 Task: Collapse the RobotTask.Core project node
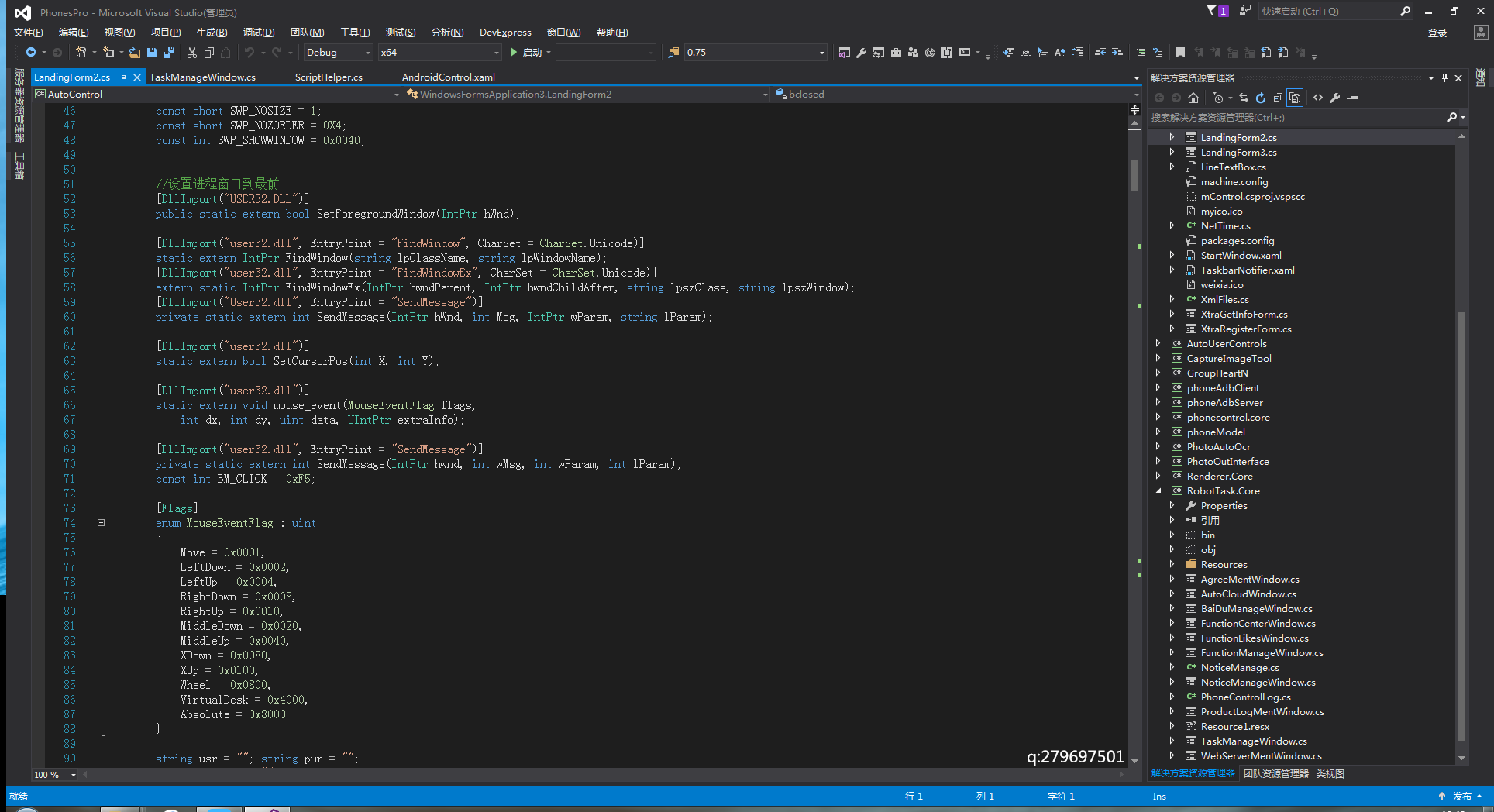point(1159,491)
